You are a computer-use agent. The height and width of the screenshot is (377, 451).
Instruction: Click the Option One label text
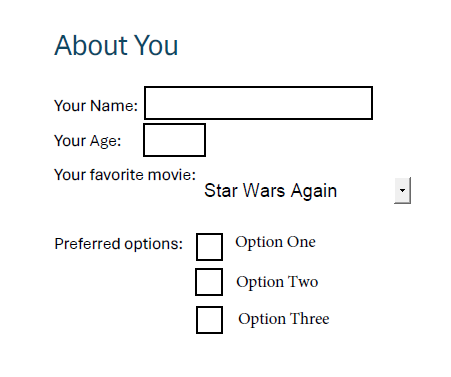click(275, 242)
